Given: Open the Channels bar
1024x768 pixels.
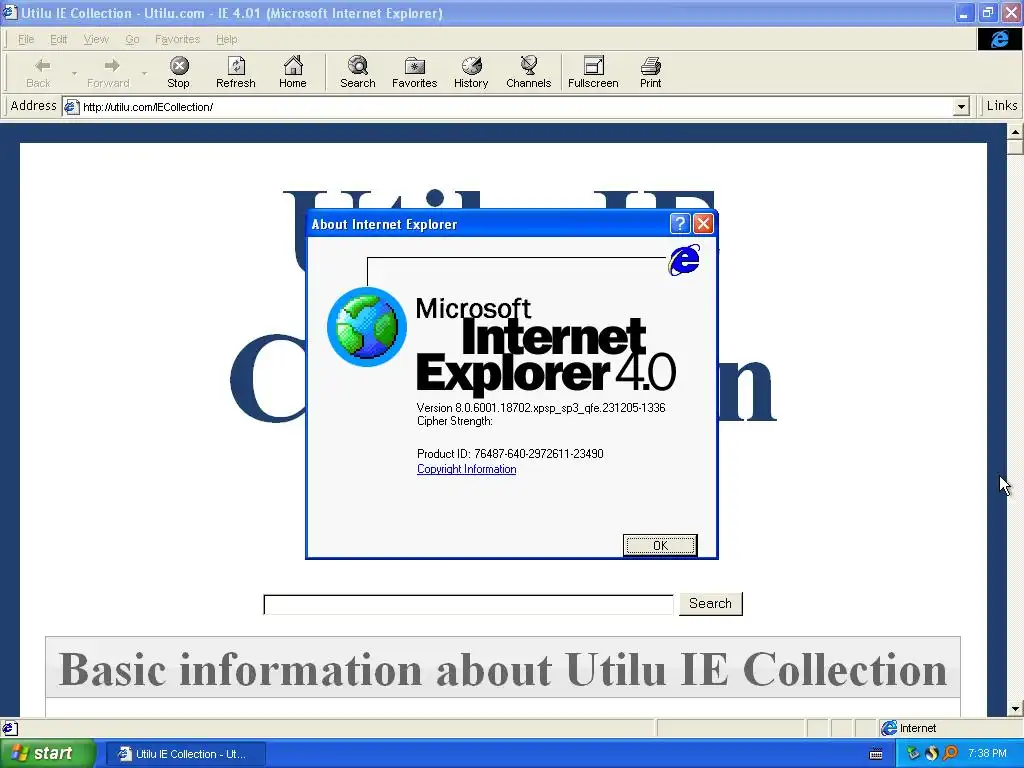Looking at the screenshot, I should coord(528,72).
